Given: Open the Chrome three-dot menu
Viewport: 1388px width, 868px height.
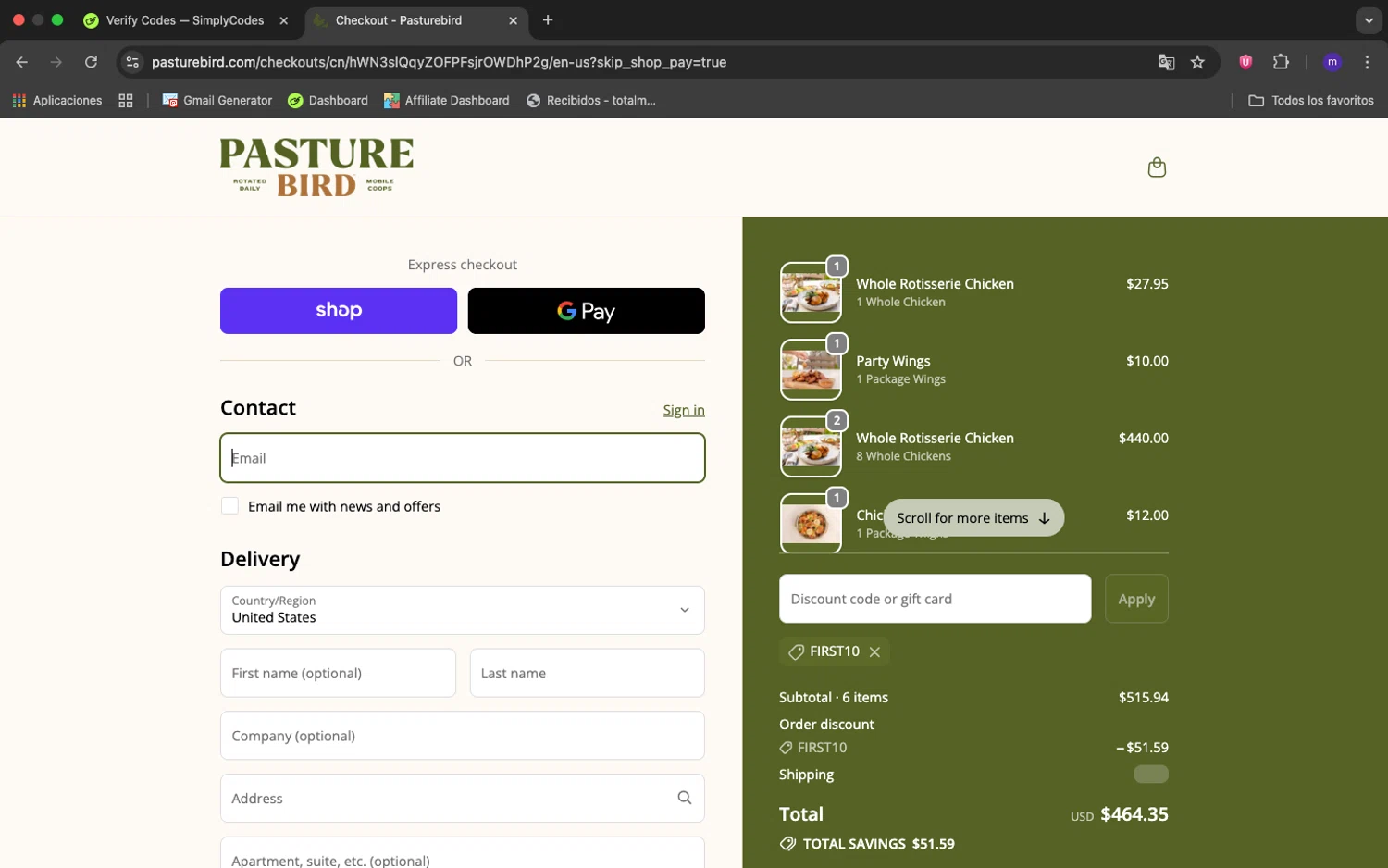Looking at the screenshot, I should click(x=1367, y=62).
